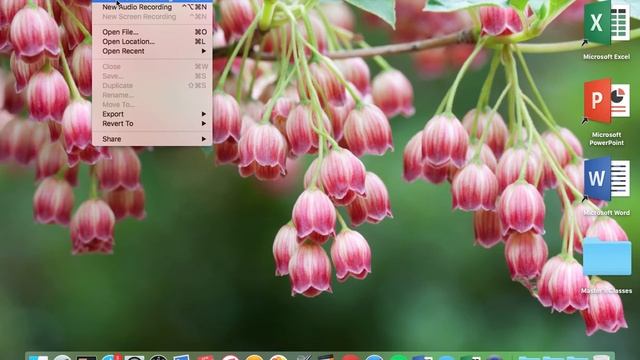Click the dimmed Move To... menu item
640x360 pixels.
click(152, 104)
